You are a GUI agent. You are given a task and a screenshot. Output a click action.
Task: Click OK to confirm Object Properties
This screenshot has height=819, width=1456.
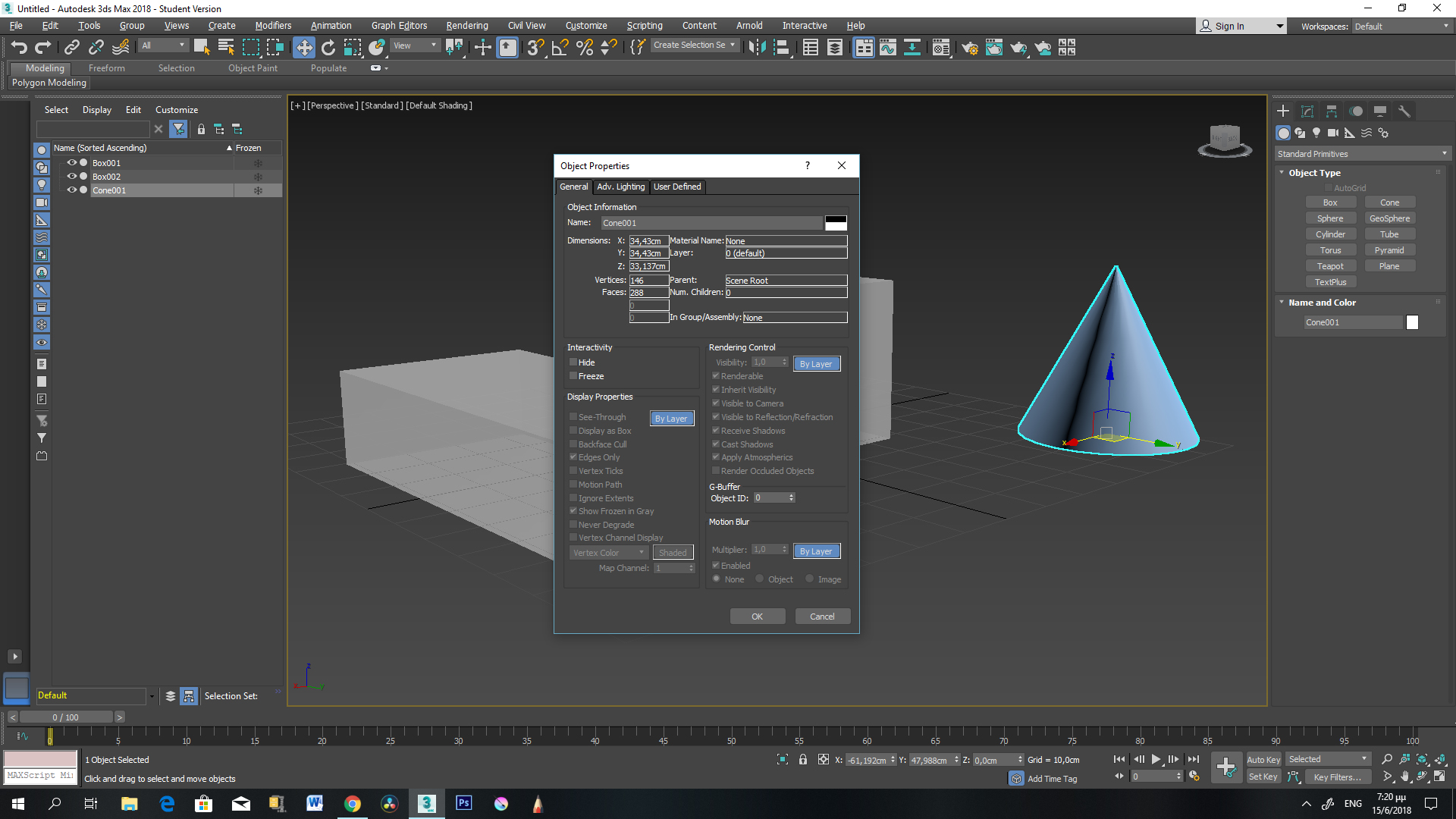click(757, 616)
